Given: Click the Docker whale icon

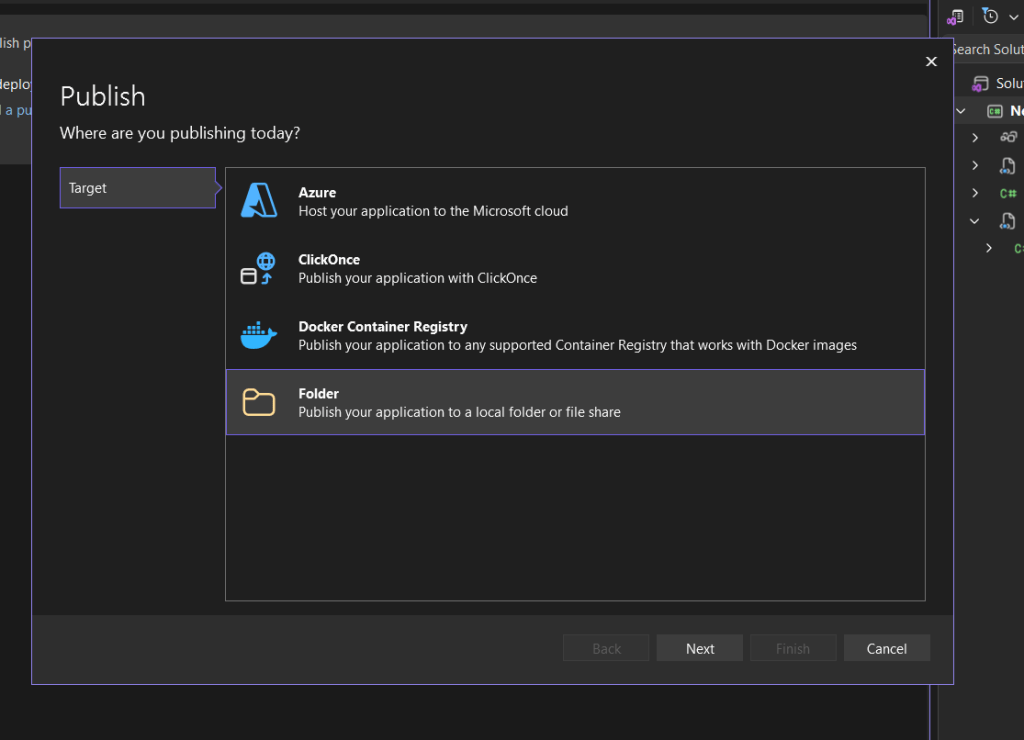Looking at the screenshot, I should pyautogui.click(x=259, y=335).
